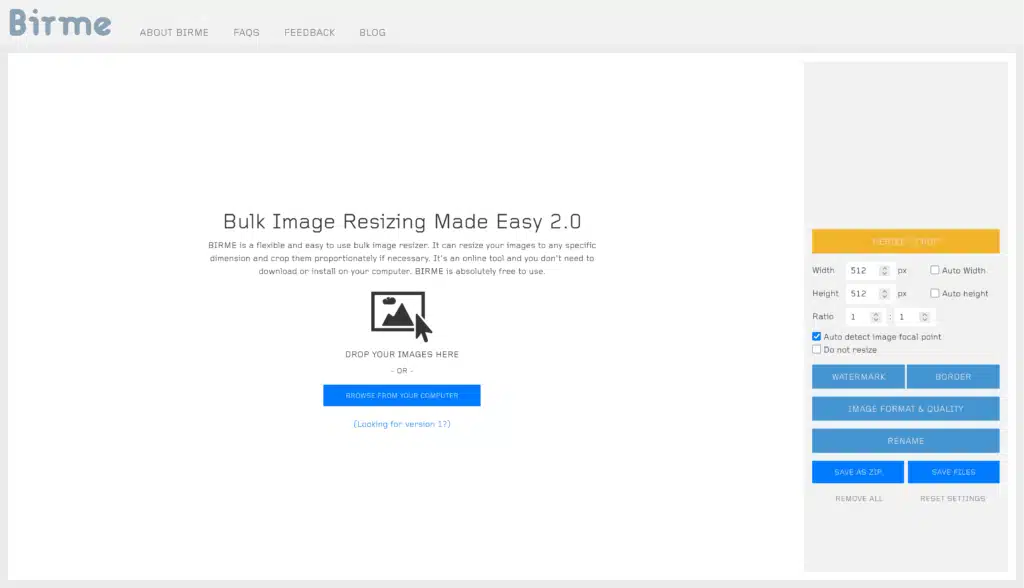The width and height of the screenshot is (1024, 588).
Task: Open the FAQs page
Action: click(246, 33)
